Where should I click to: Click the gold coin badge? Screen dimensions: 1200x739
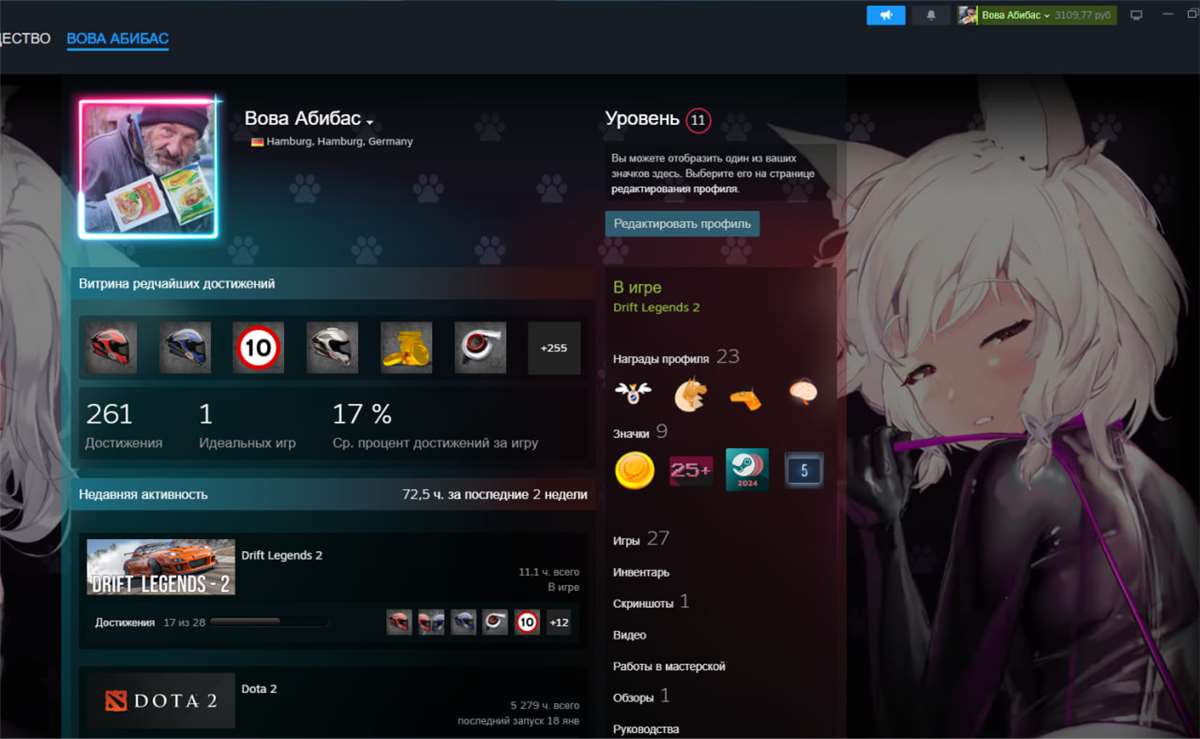coord(634,470)
